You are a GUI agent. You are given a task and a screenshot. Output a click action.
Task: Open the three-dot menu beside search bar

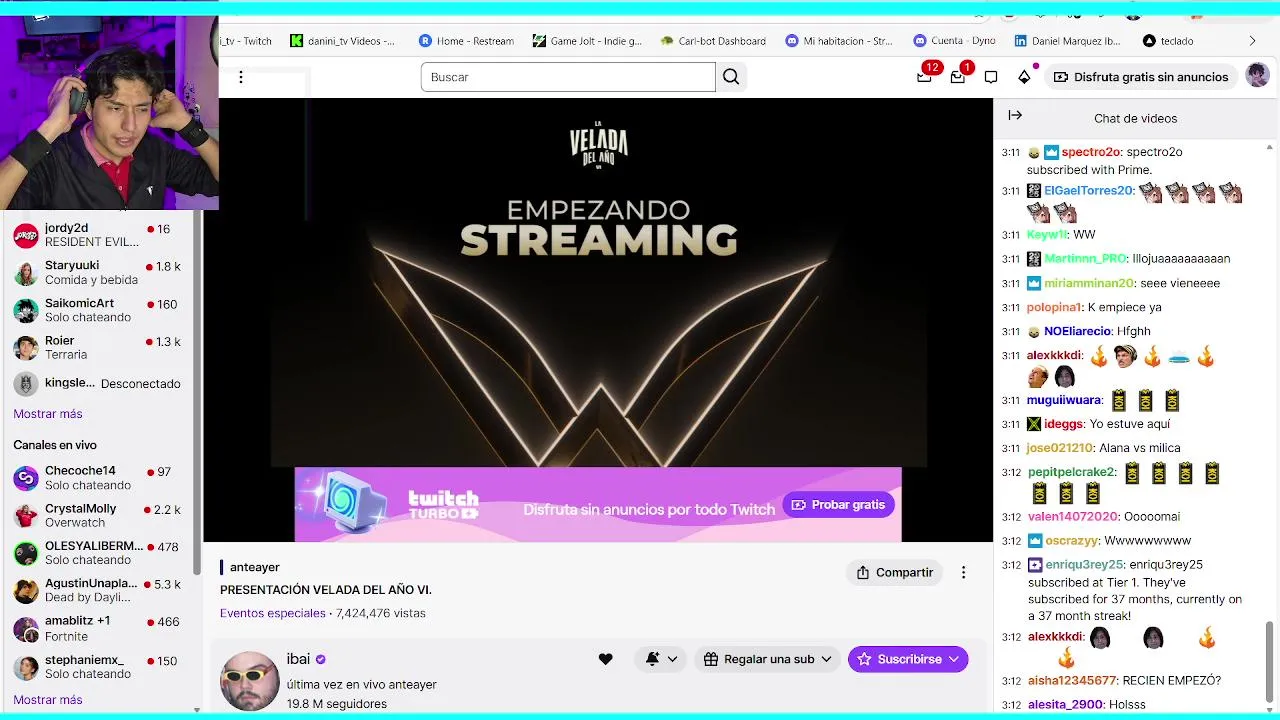(240, 77)
